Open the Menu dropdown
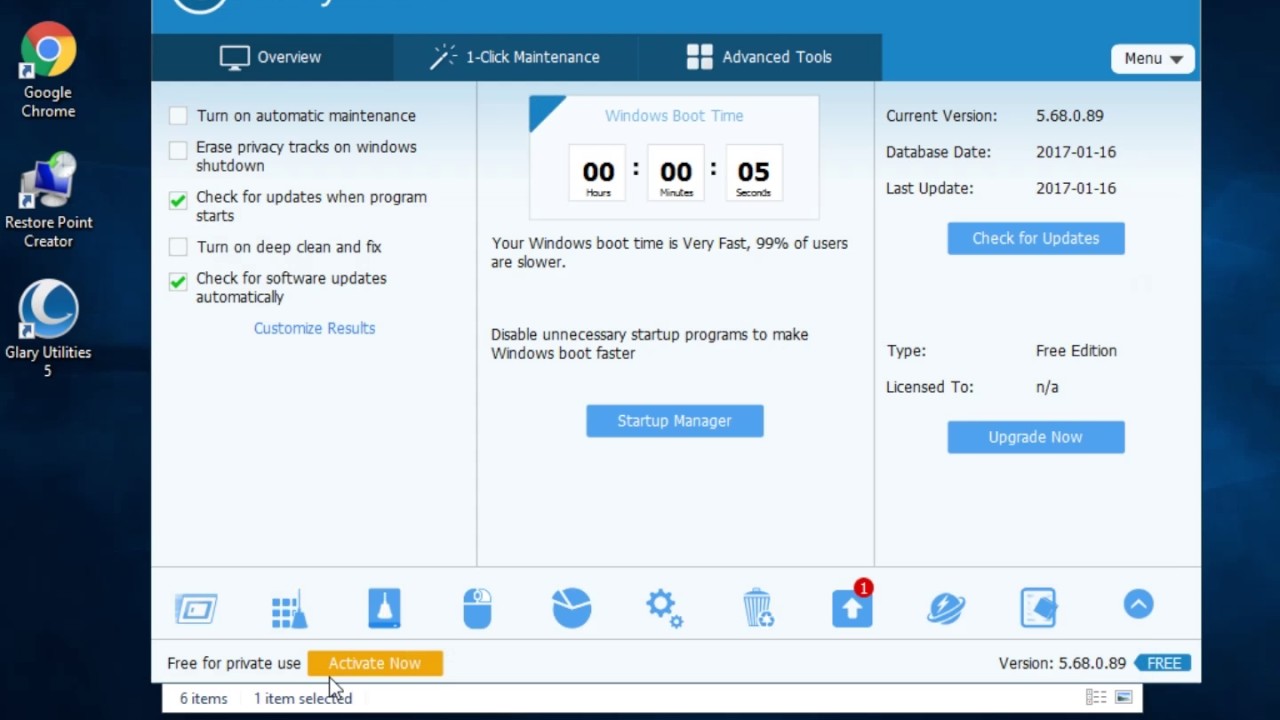Image resolution: width=1280 pixels, height=720 pixels. [x=1152, y=58]
